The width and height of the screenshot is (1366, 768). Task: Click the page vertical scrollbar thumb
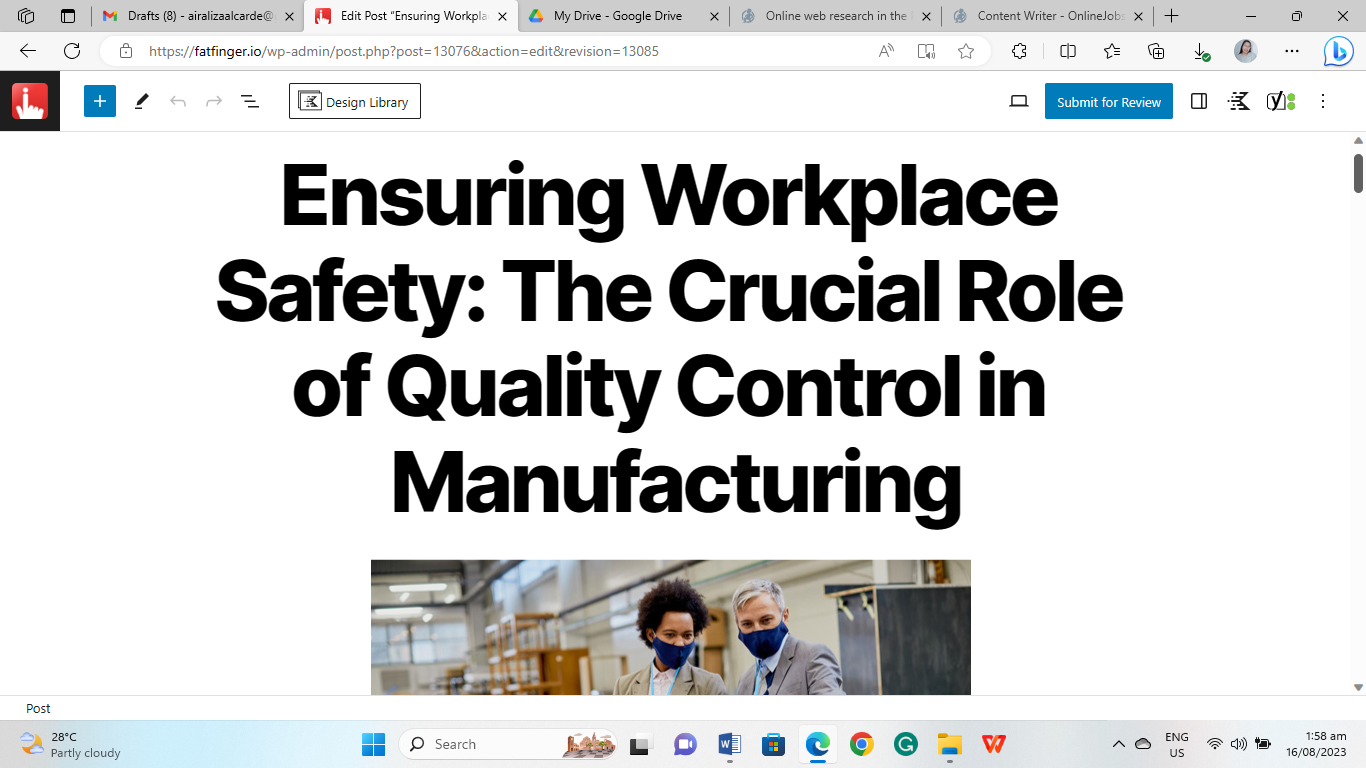pyautogui.click(x=1358, y=173)
